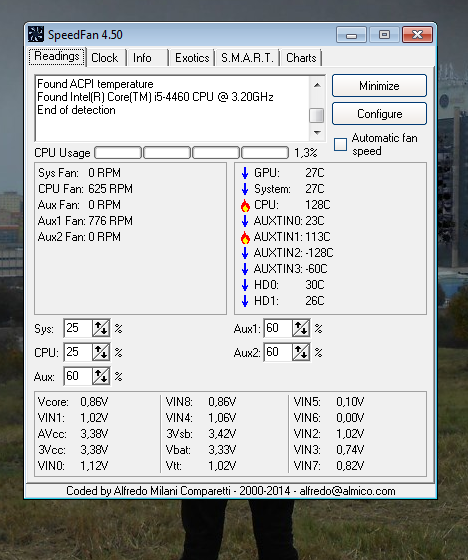Click the second CPU usage bar

[x=167, y=152]
